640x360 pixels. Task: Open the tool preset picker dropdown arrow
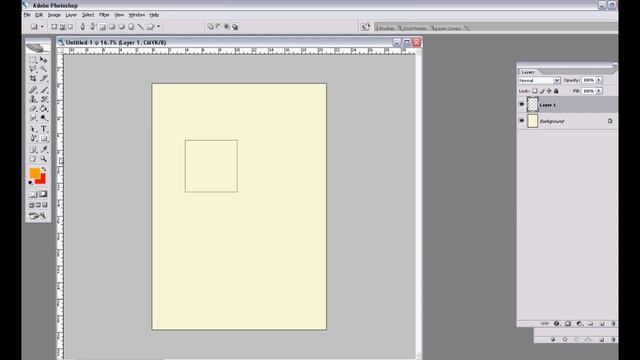[42, 27]
